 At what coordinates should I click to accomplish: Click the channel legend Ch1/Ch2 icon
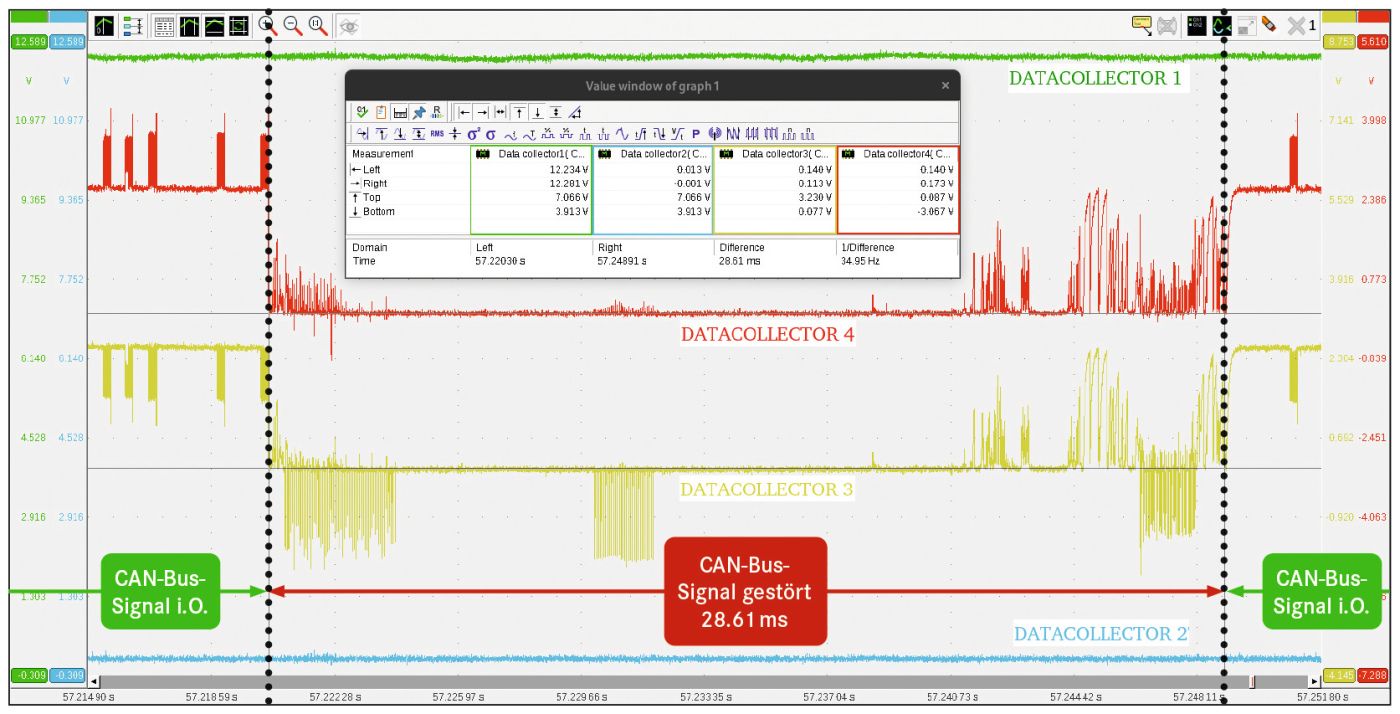1196,26
